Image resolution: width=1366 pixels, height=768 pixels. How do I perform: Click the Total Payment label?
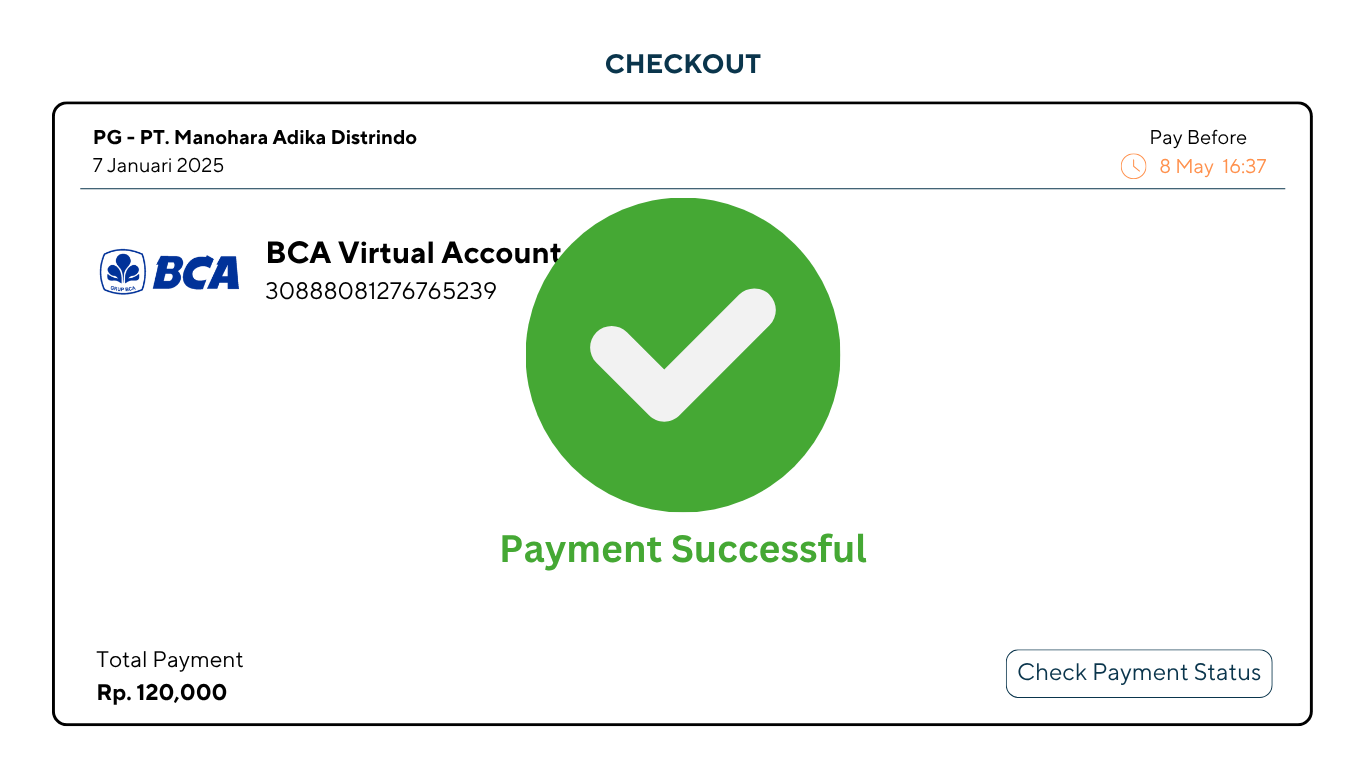click(x=170, y=659)
